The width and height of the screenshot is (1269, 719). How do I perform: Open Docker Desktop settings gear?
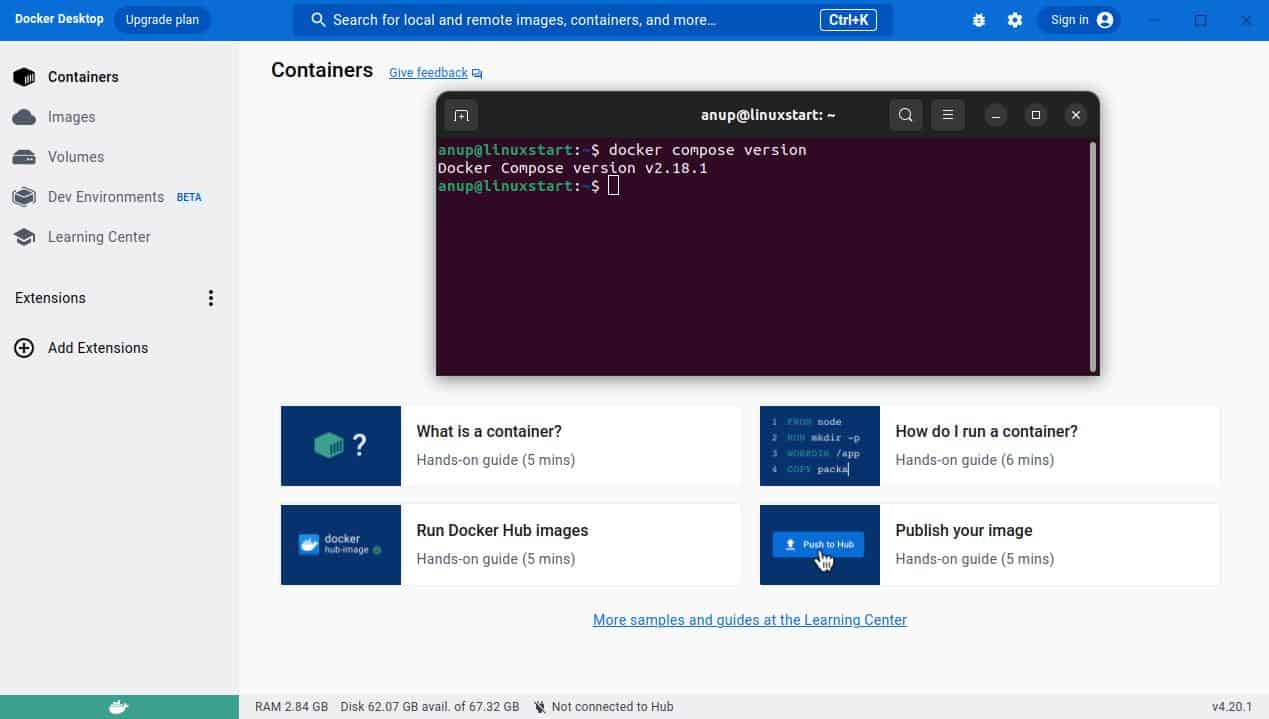pyautogui.click(x=1015, y=19)
